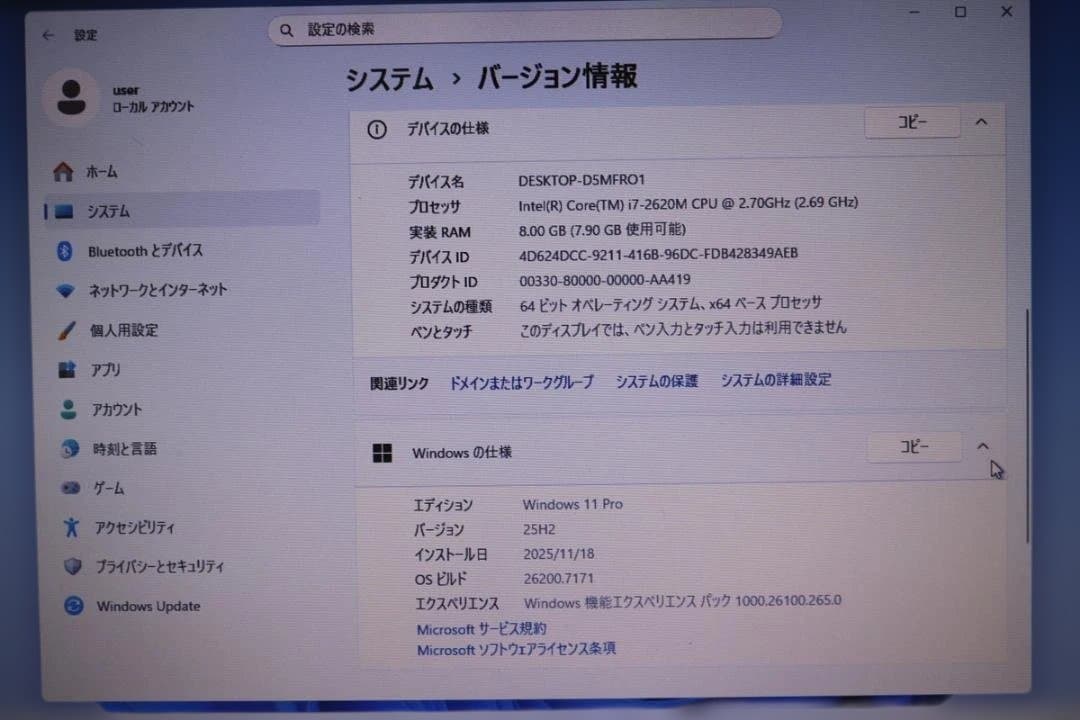Click the Bluetooth icon in sidebar

(x=65, y=251)
